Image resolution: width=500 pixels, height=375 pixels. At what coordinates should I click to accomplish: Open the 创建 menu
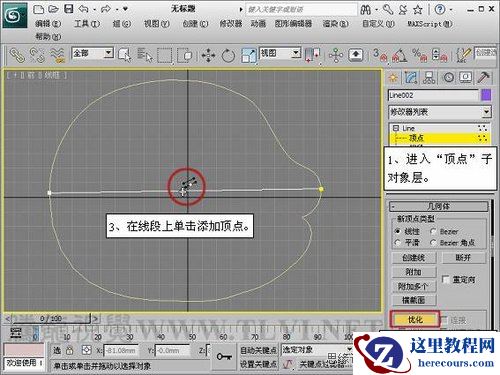(x=195, y=24)
